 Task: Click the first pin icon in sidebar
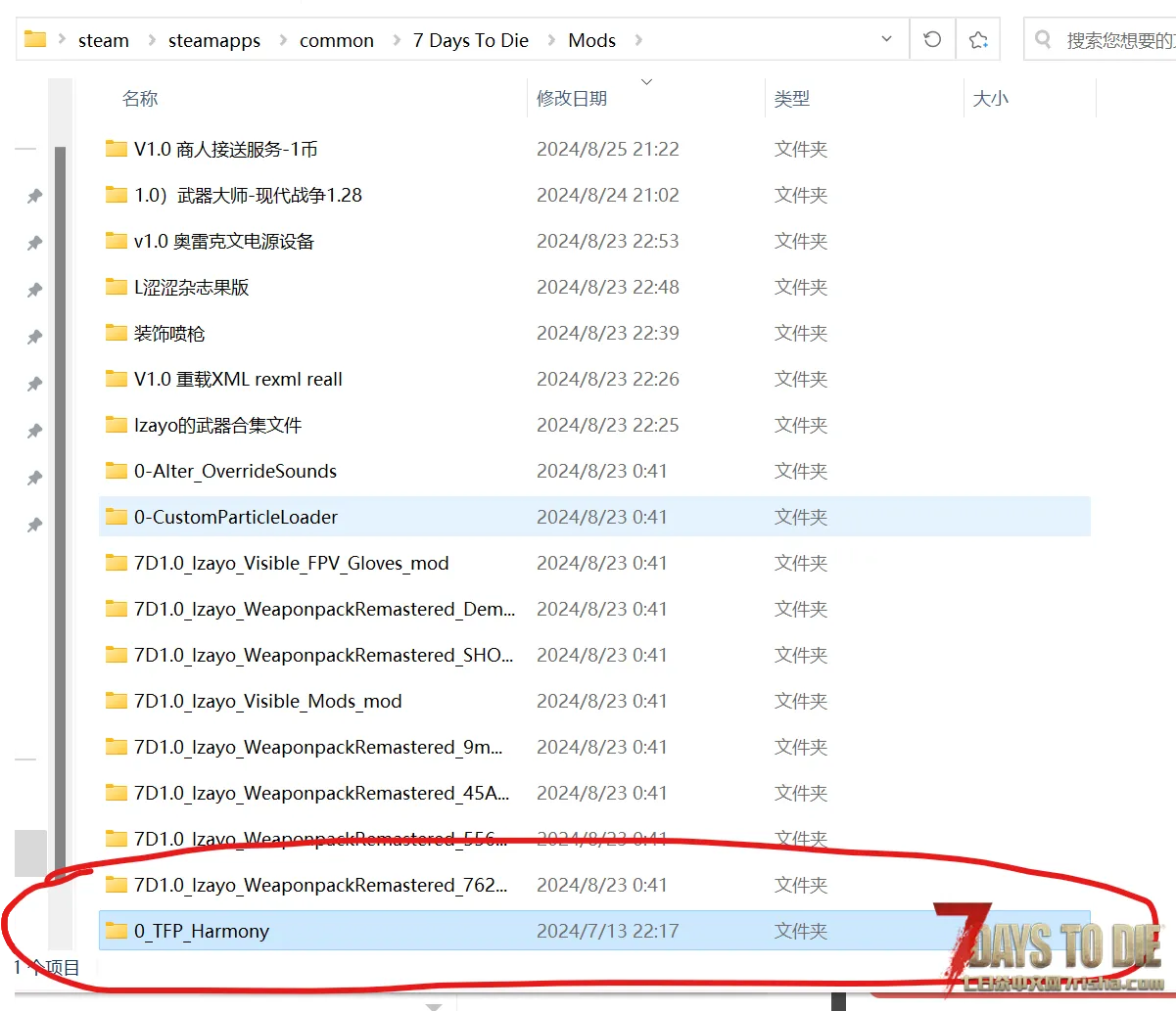click(x=34, y=196)
